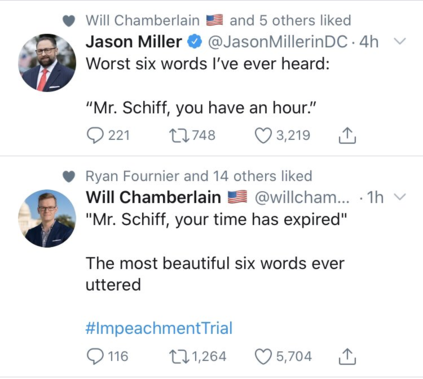423x379 pixels.
Task: Retweet Will Chamberlain's tweet
Action: tap(179, 356)
